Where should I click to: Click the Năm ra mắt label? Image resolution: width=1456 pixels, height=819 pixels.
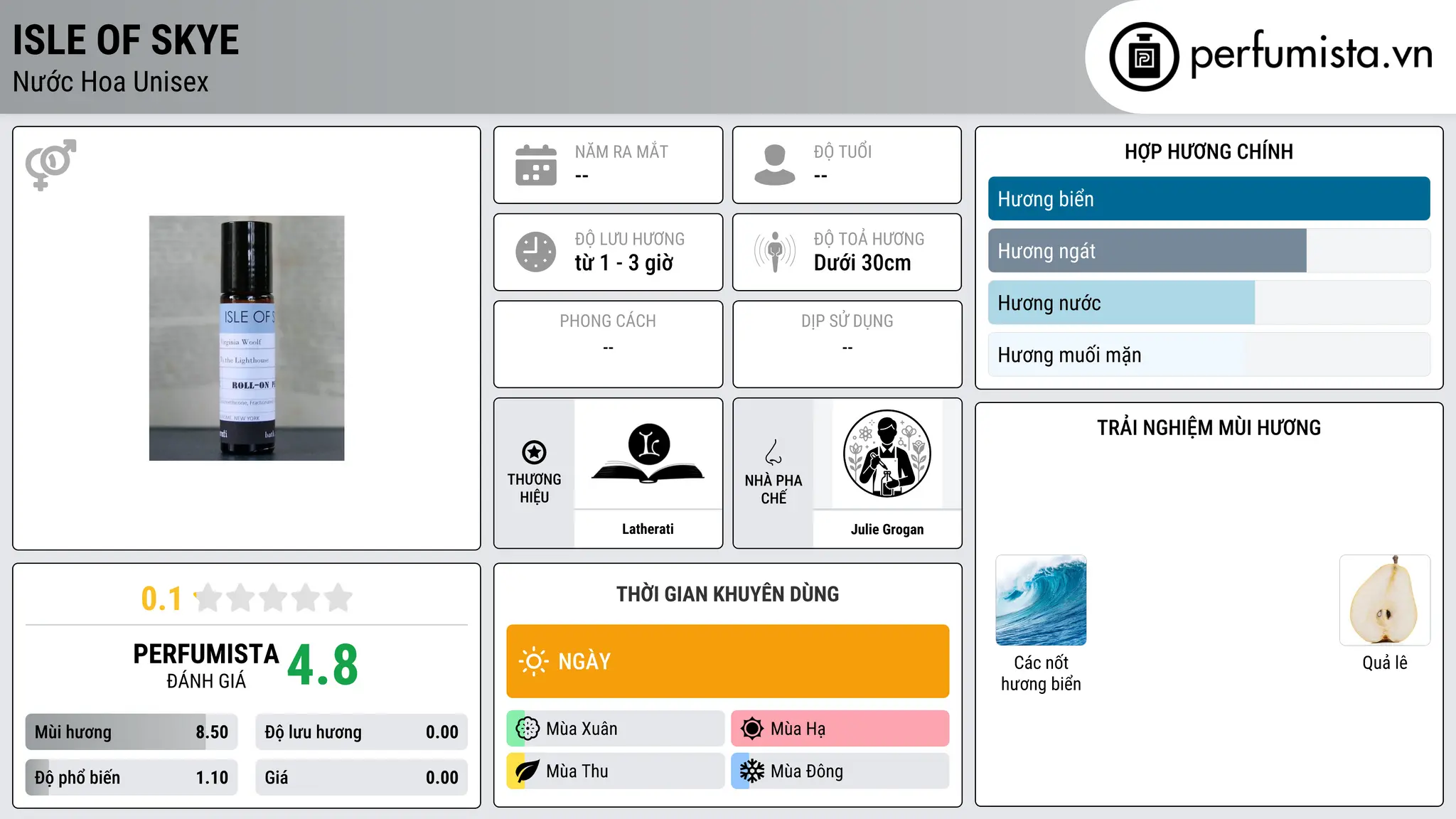621,152
